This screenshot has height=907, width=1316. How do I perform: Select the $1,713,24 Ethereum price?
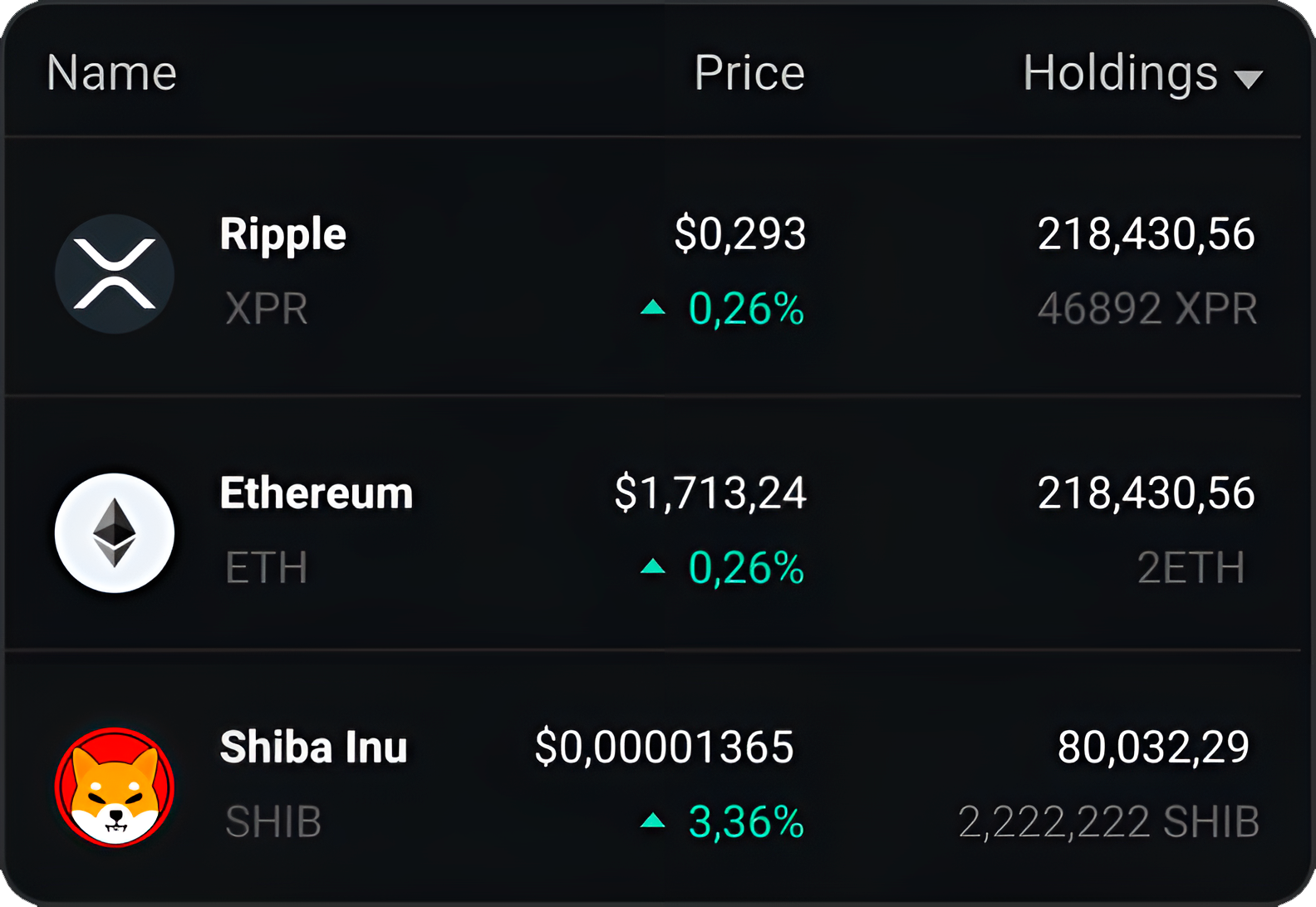point(710,493)
